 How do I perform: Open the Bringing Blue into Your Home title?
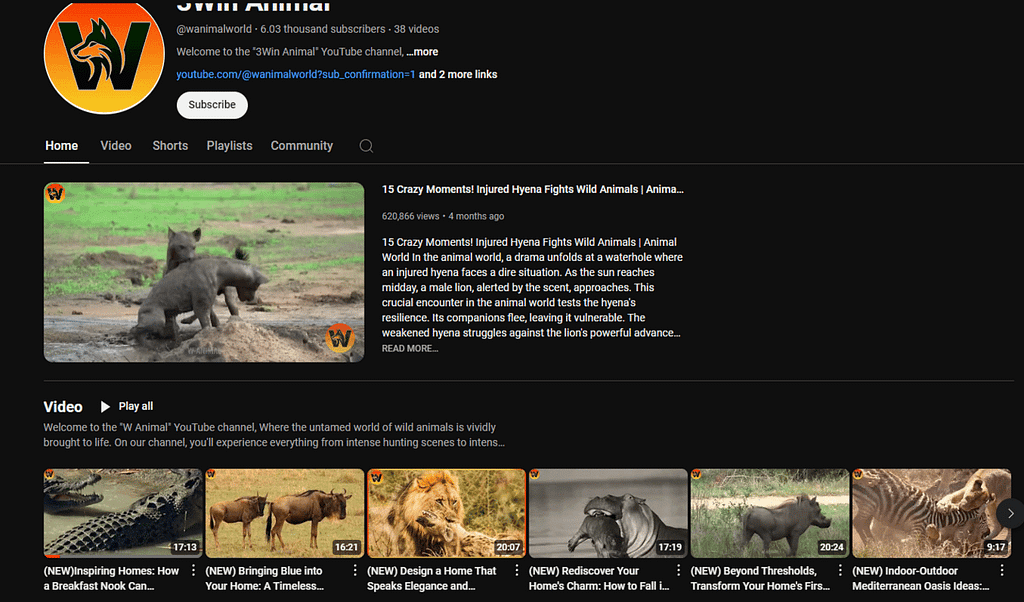point(264,578)
